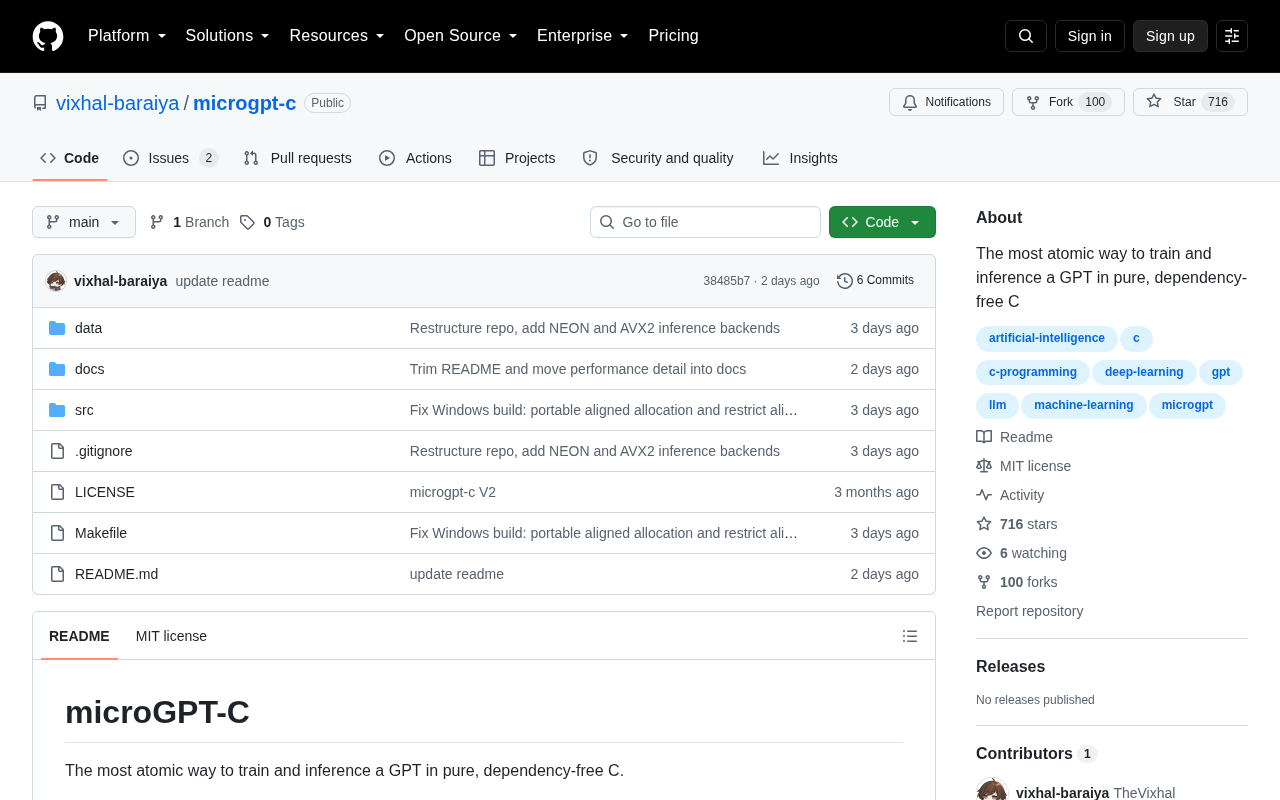Open the gpt topic tag
The width and height of the screenshot is (1280, 800).
point(1221,372)
